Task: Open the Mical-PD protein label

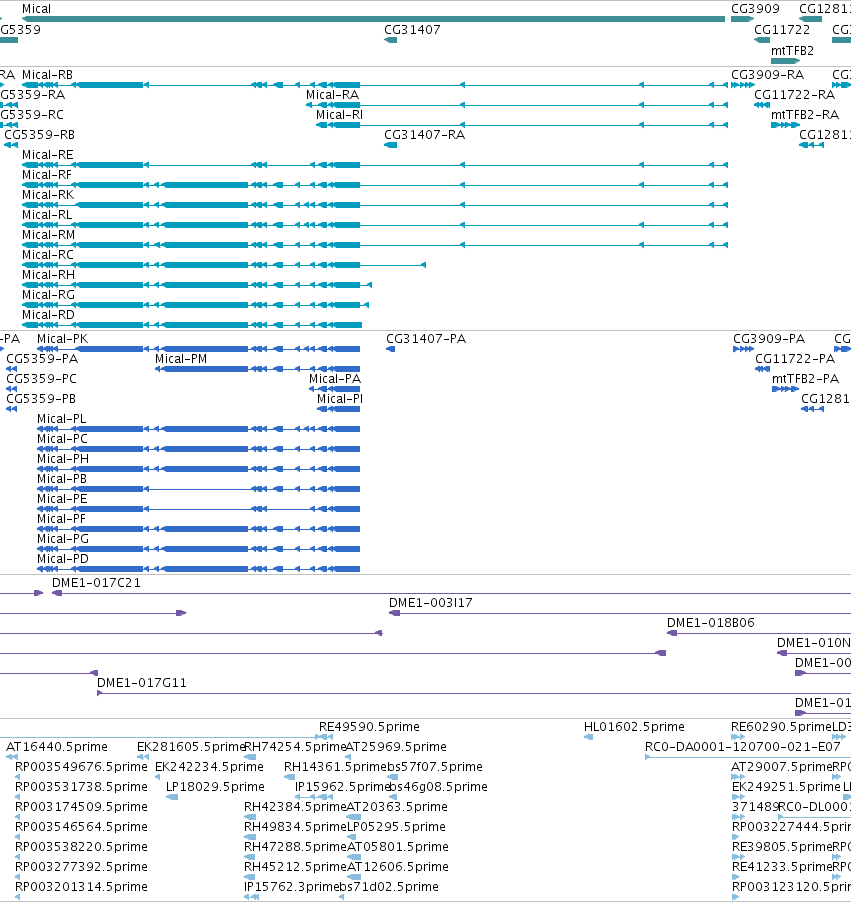Action: pyautogui.click(x=63, y=559)
